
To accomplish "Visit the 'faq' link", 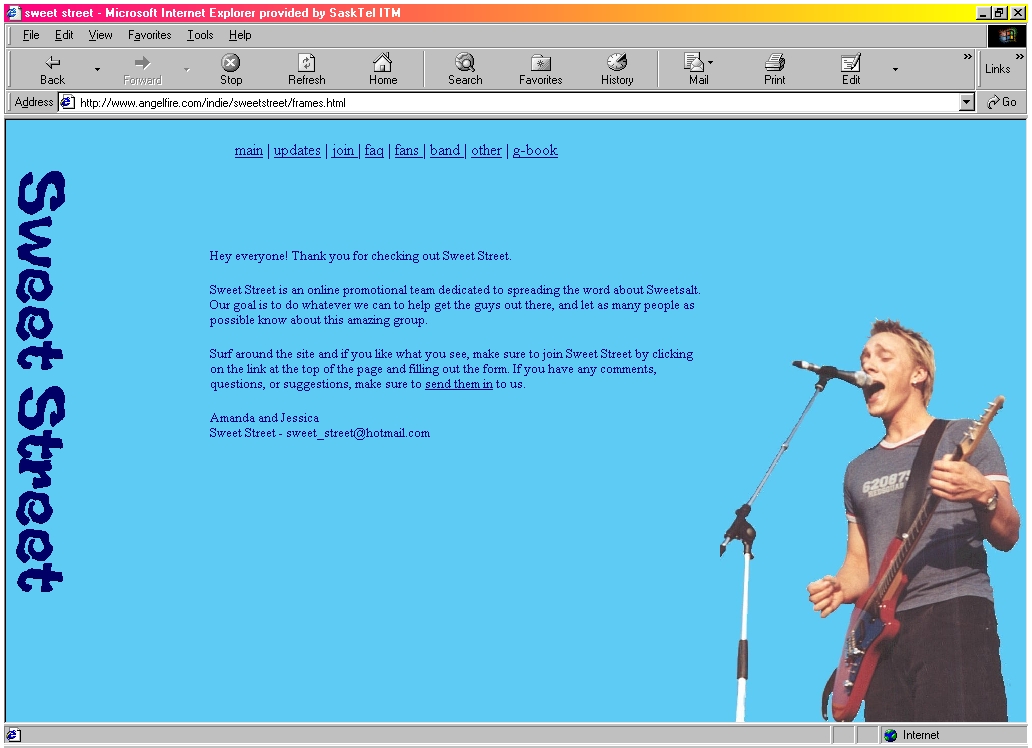I will tap(374, 151).
